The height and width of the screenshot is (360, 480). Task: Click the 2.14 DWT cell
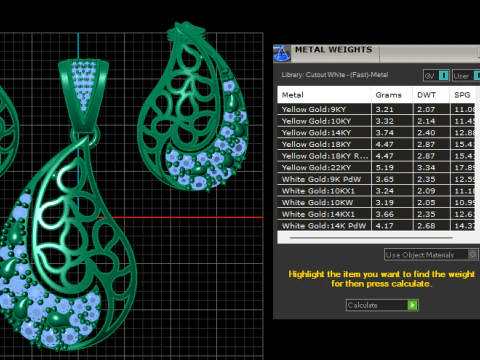[431, 121]
